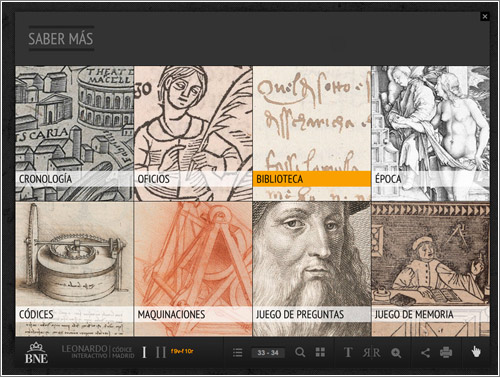Toggle the transcription T icon
This screenshot has width=500, height=377.
(x=348, y=352)
